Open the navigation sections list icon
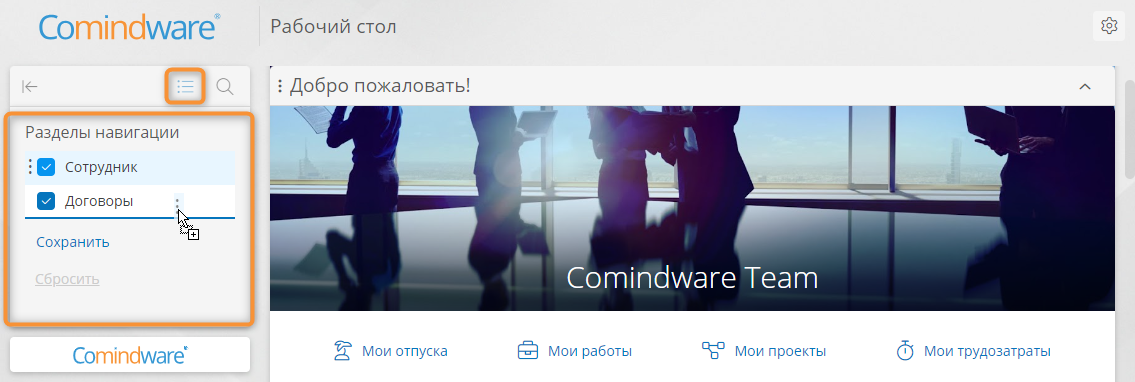 pos(185,87)
